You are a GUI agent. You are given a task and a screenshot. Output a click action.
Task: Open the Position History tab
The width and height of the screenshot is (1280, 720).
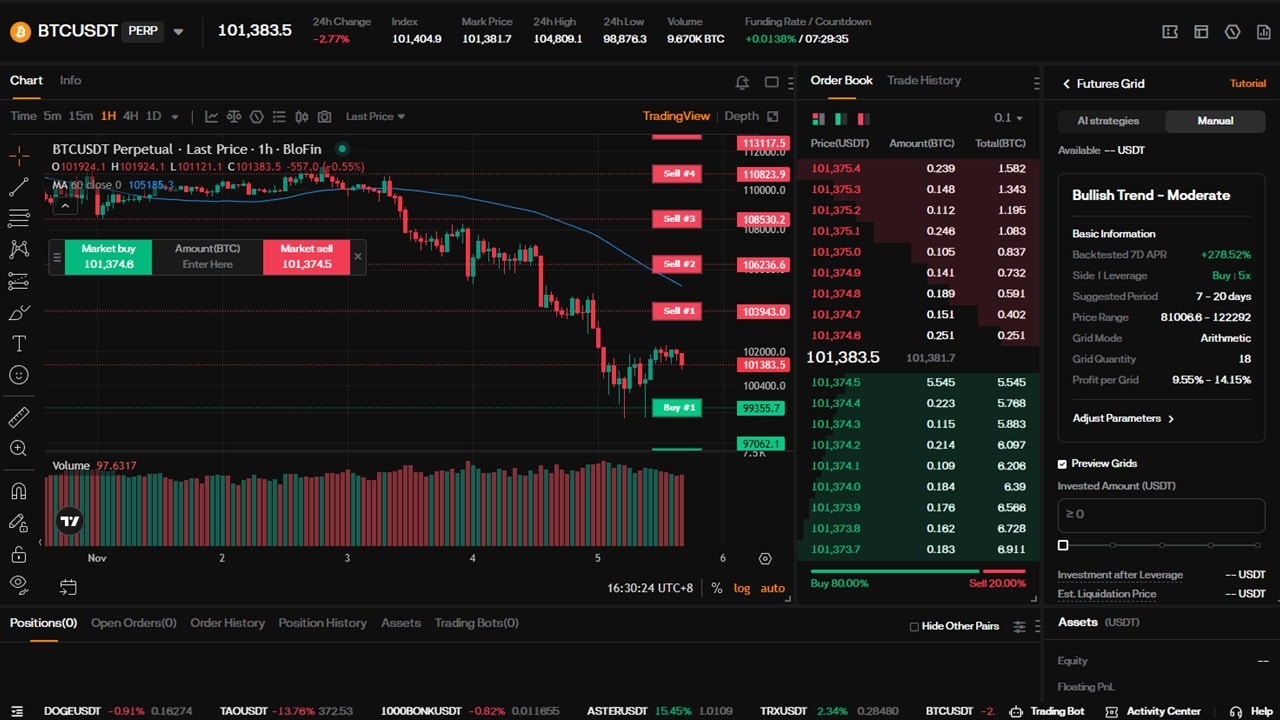(x=322, y=623)
